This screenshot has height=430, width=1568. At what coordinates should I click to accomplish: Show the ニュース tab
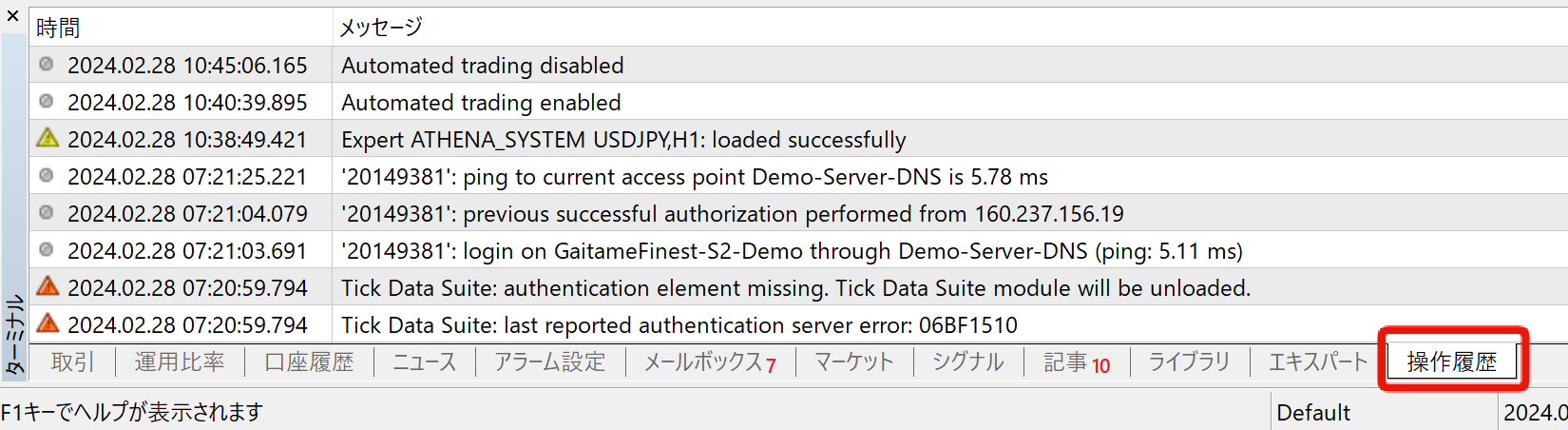425,362
